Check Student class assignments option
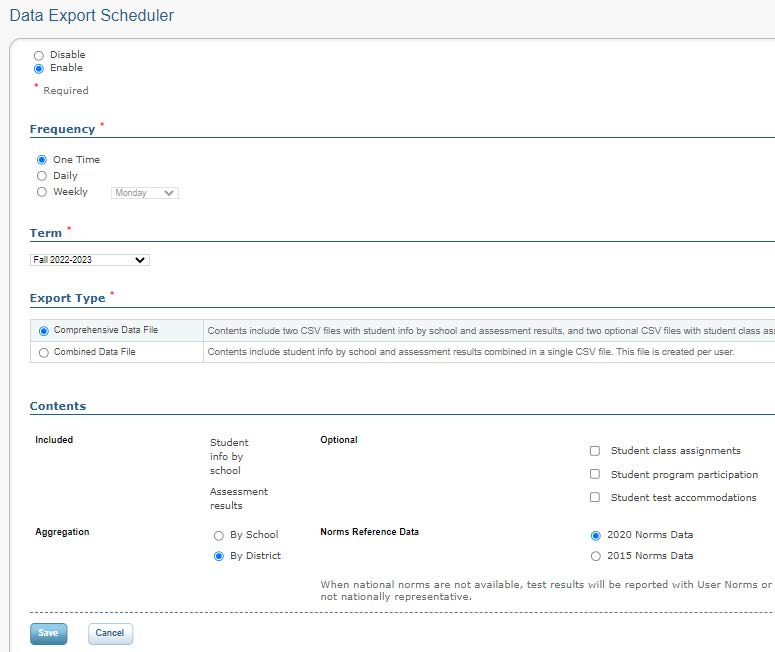 pyautogui.click(x=595, y=451)
